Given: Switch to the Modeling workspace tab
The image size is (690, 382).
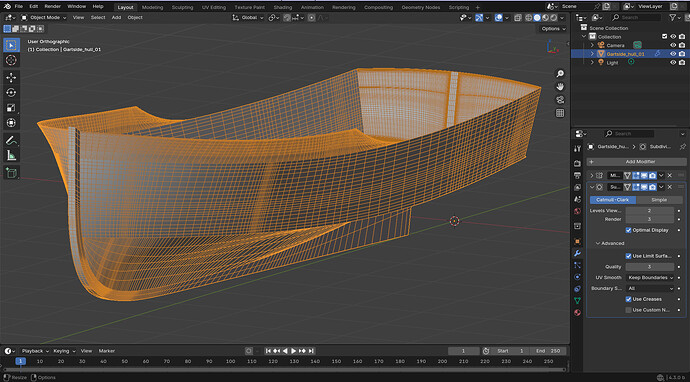Looking at the screenshot, I should (x=152, y=7).
